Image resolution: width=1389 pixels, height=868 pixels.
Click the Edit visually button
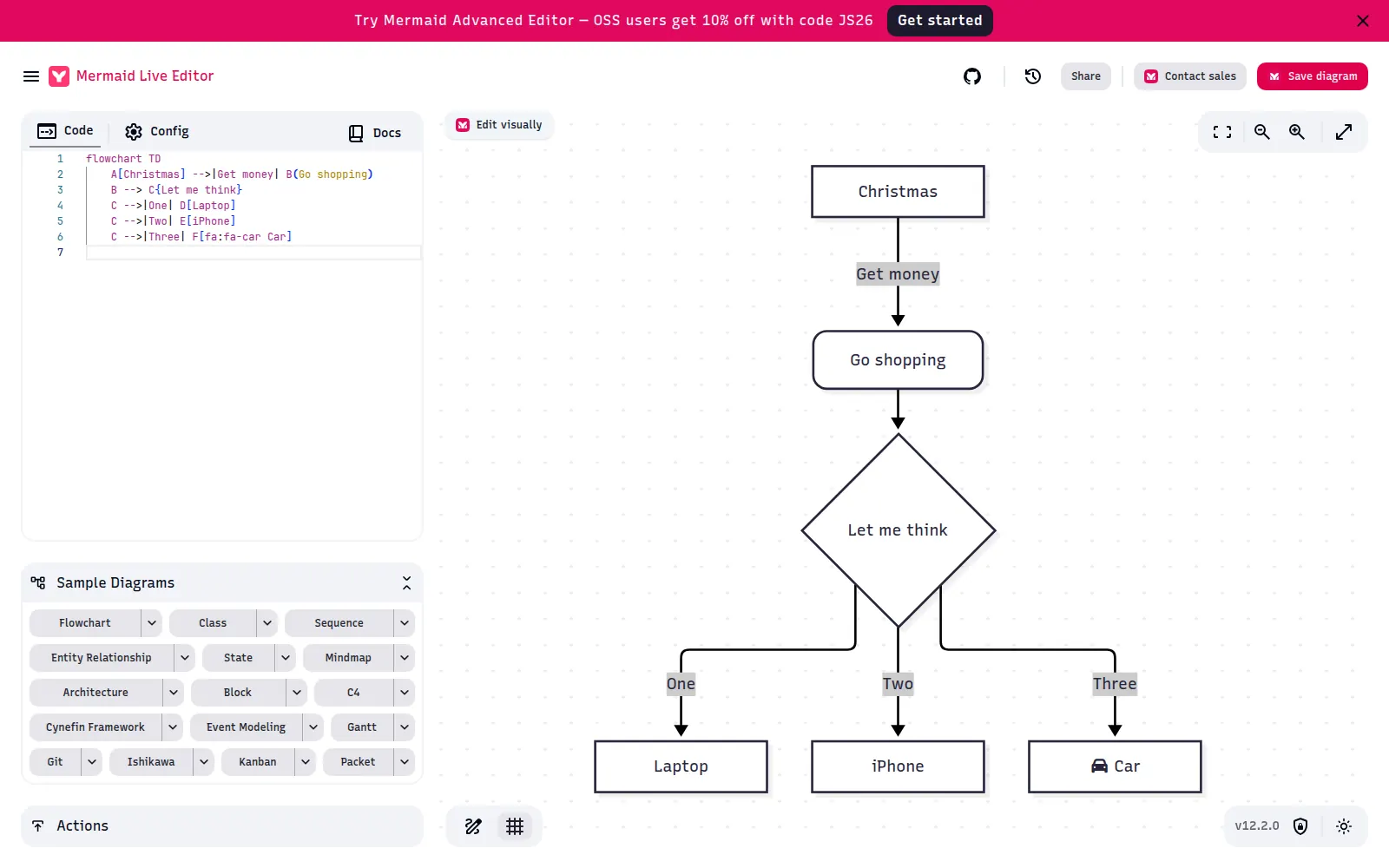click(x=499, y=125)
